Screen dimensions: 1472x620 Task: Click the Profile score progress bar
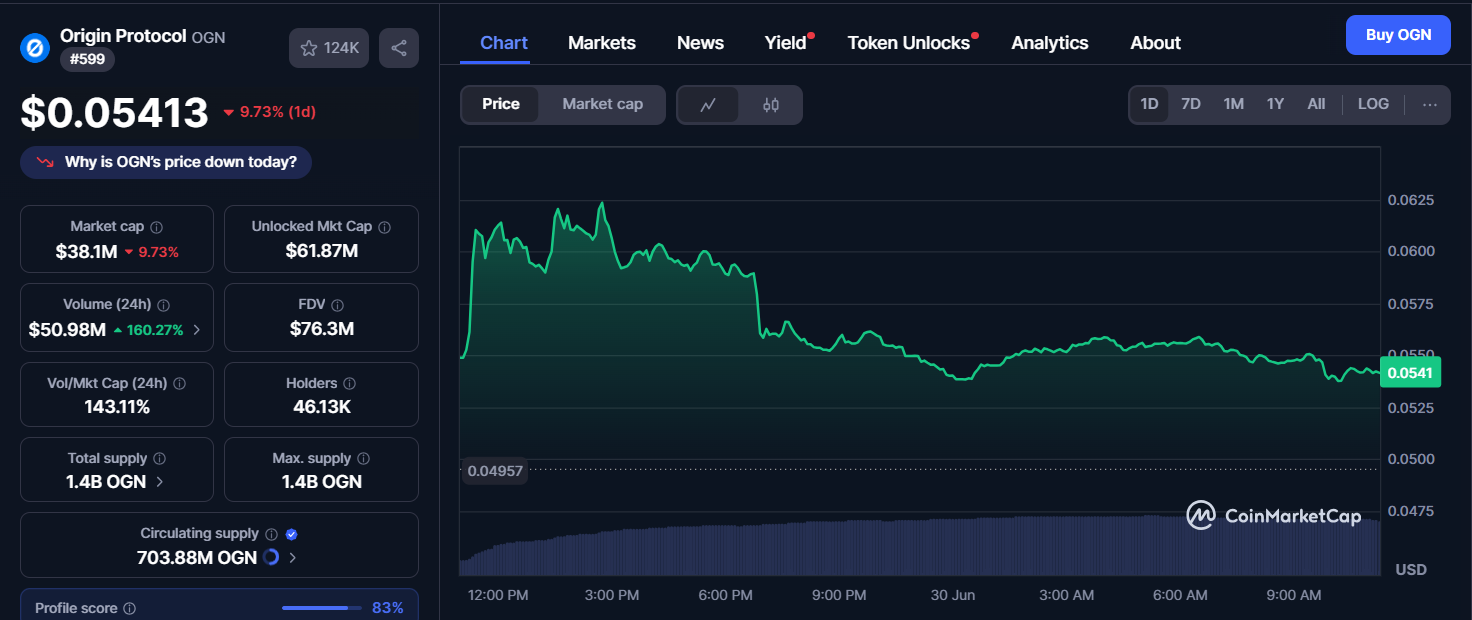(321, 608)
